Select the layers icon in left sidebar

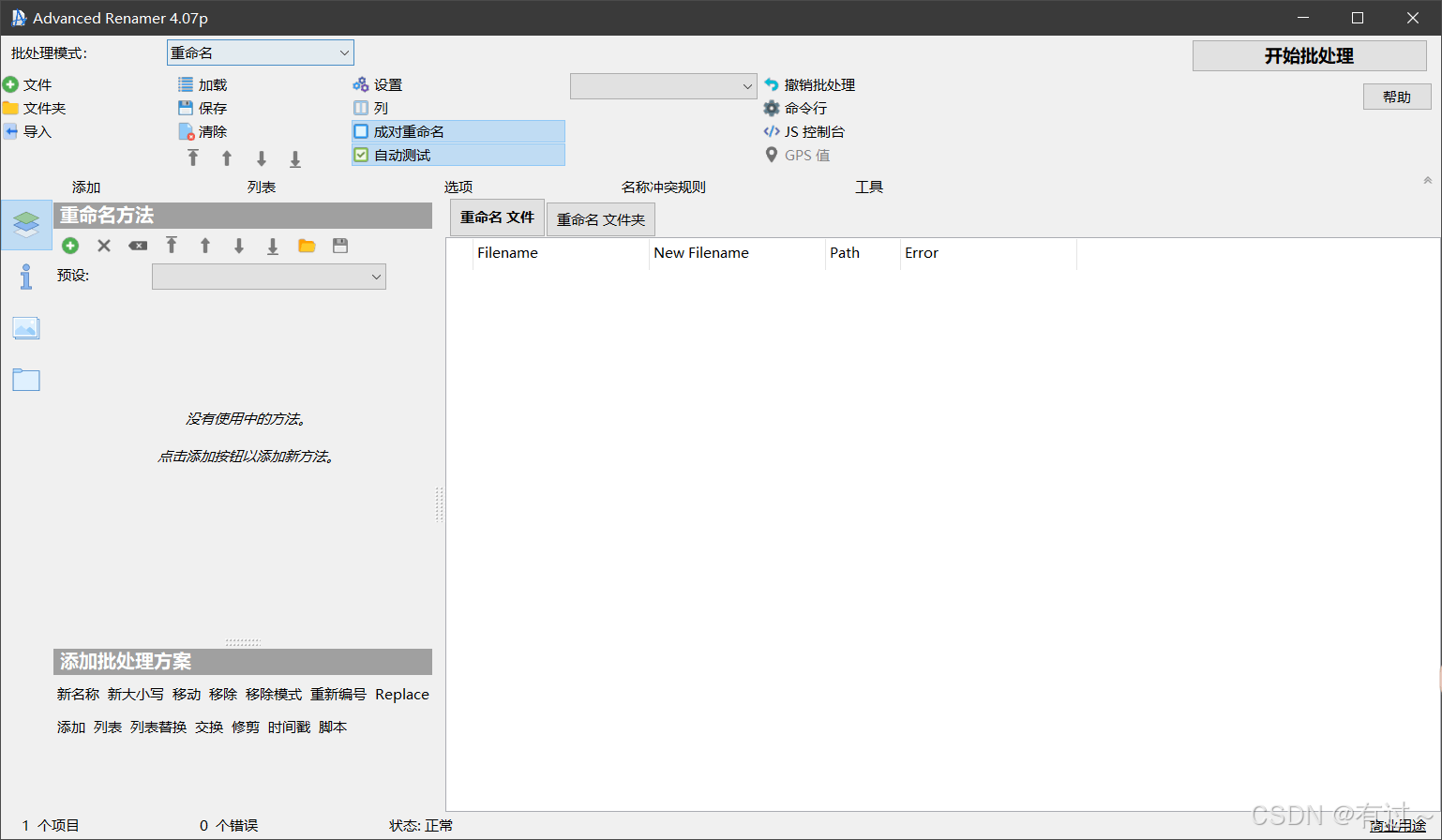click(x=26, y=224)
